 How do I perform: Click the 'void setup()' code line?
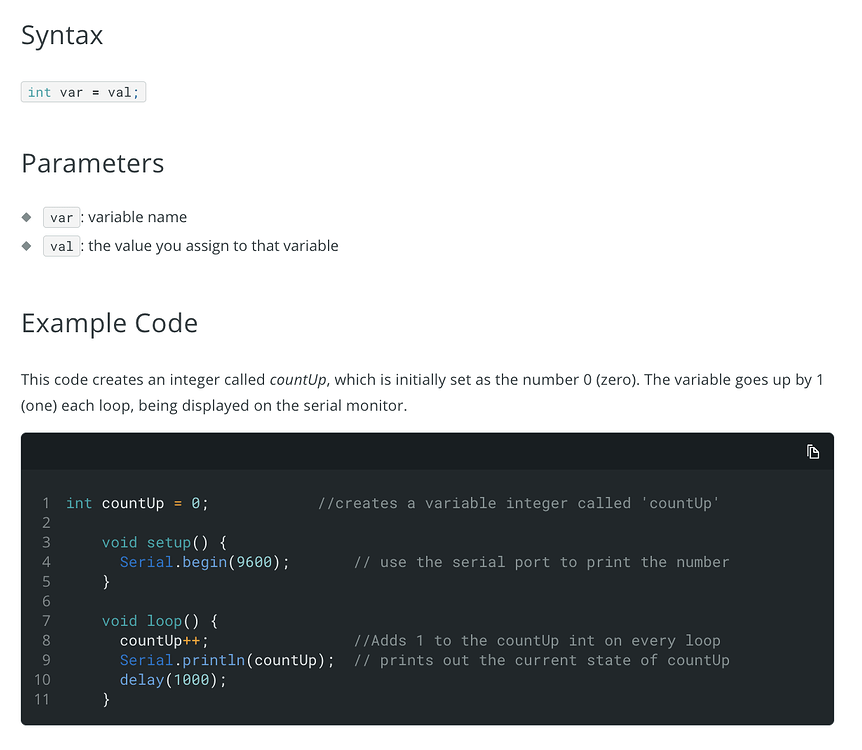(164, 543)
